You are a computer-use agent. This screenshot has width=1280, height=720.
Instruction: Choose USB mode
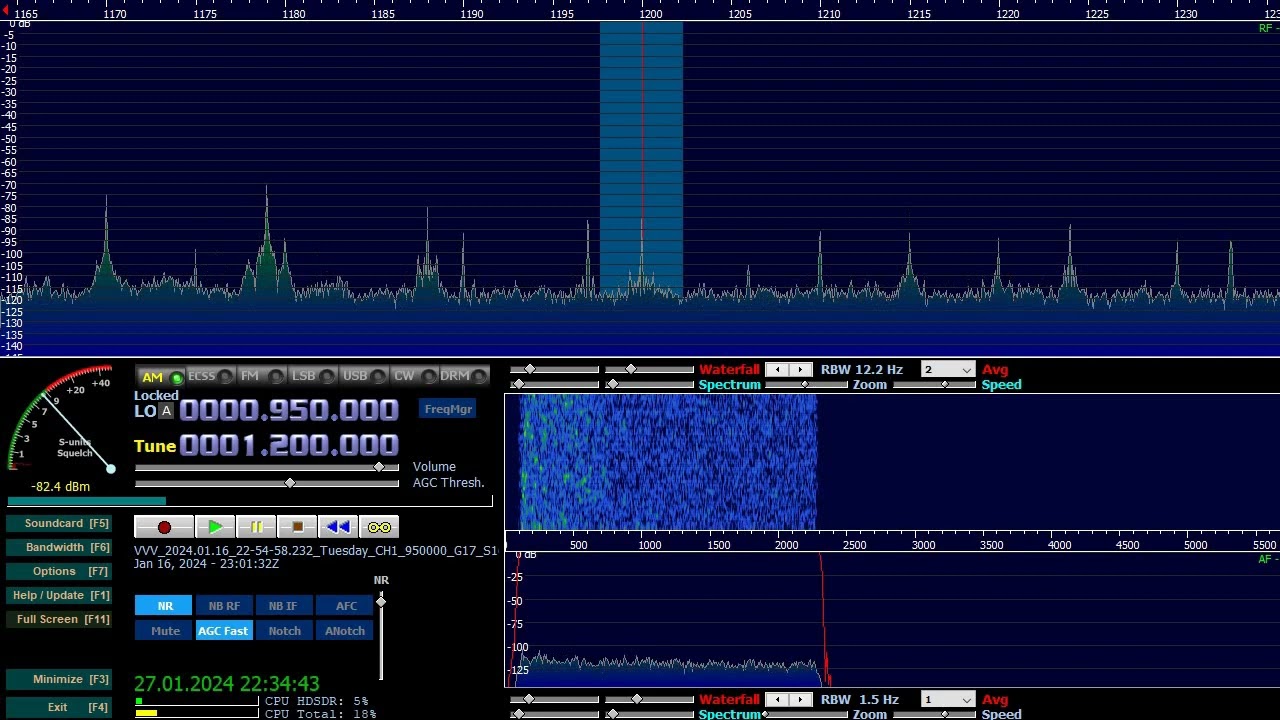point(363,376)
